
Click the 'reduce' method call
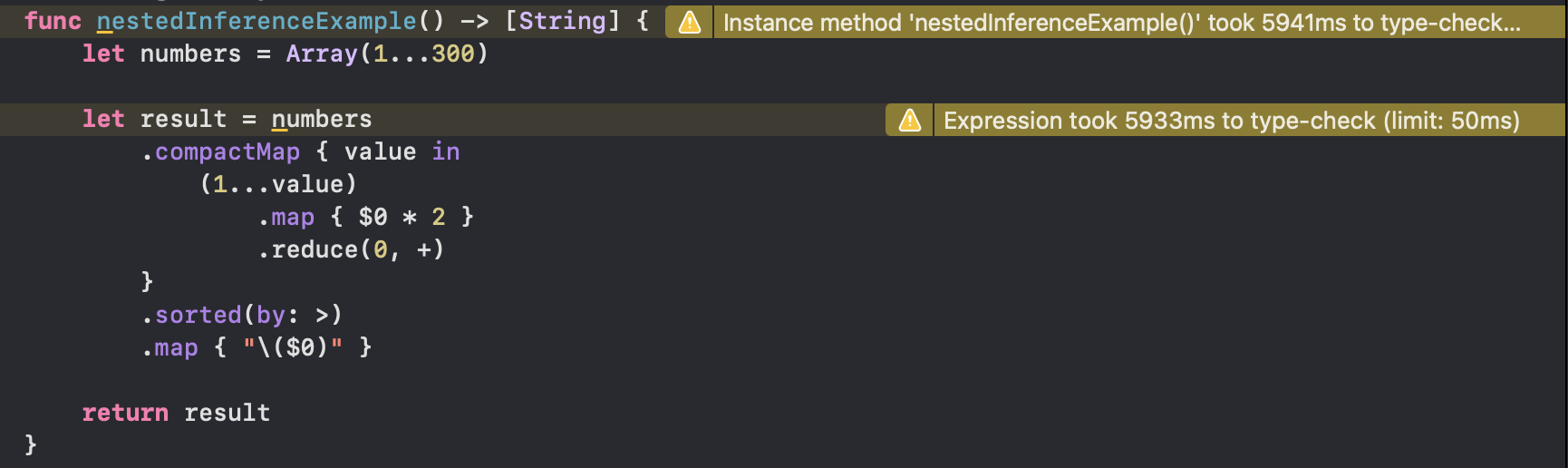pyautogui.click(x=315, y=249)
